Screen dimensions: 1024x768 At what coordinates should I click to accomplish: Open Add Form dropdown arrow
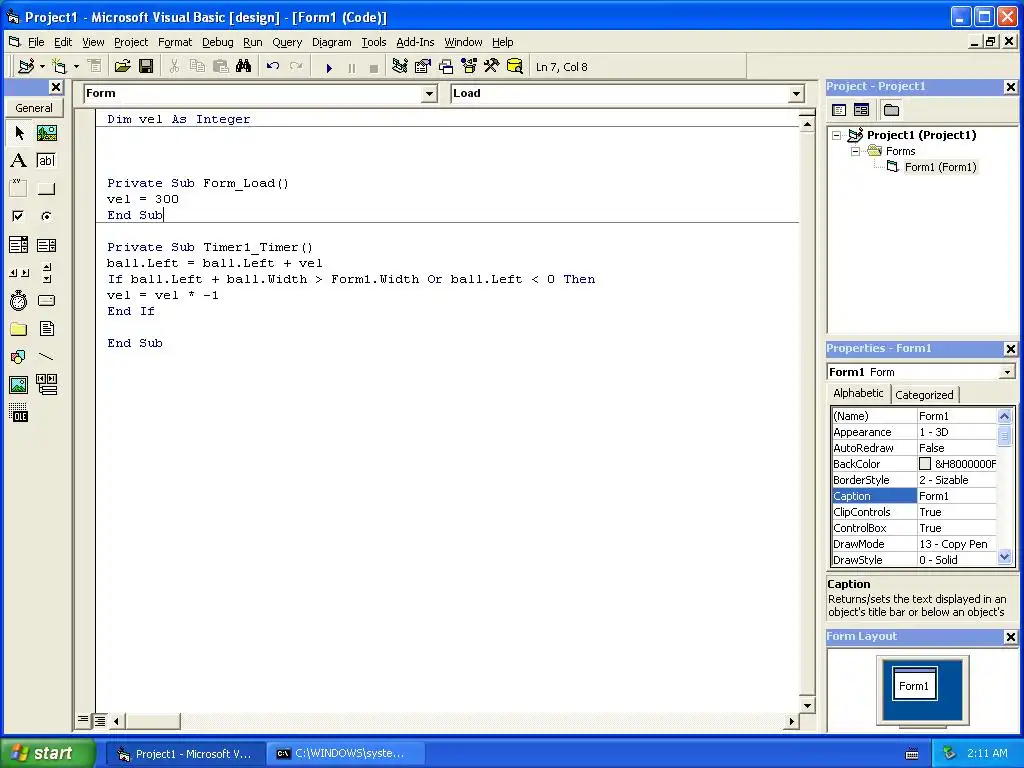pyautogui.click(x=76, y=66)
